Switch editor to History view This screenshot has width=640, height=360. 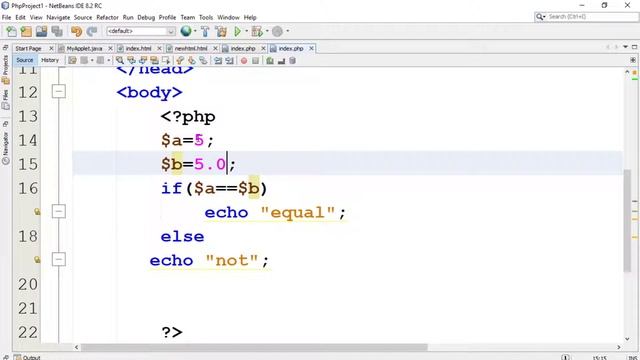[x=50, y=60]
